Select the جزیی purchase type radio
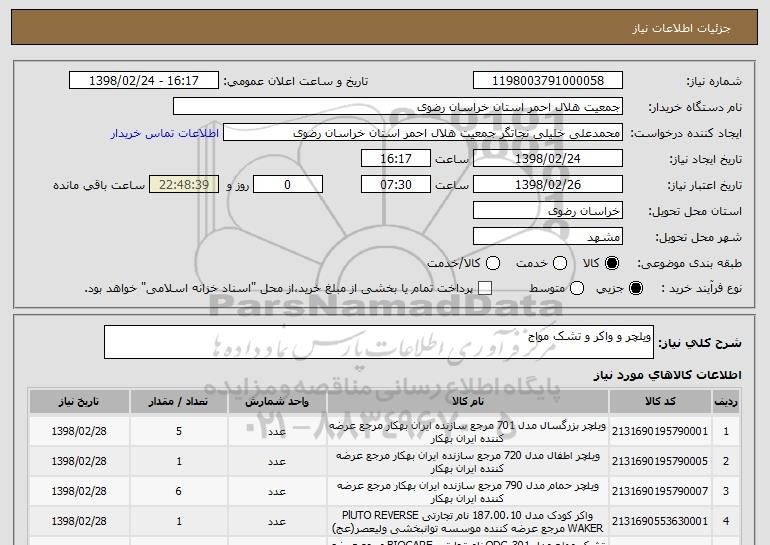Image resolution: width=770 pixels, height=545 pixels. pos(635,288)
